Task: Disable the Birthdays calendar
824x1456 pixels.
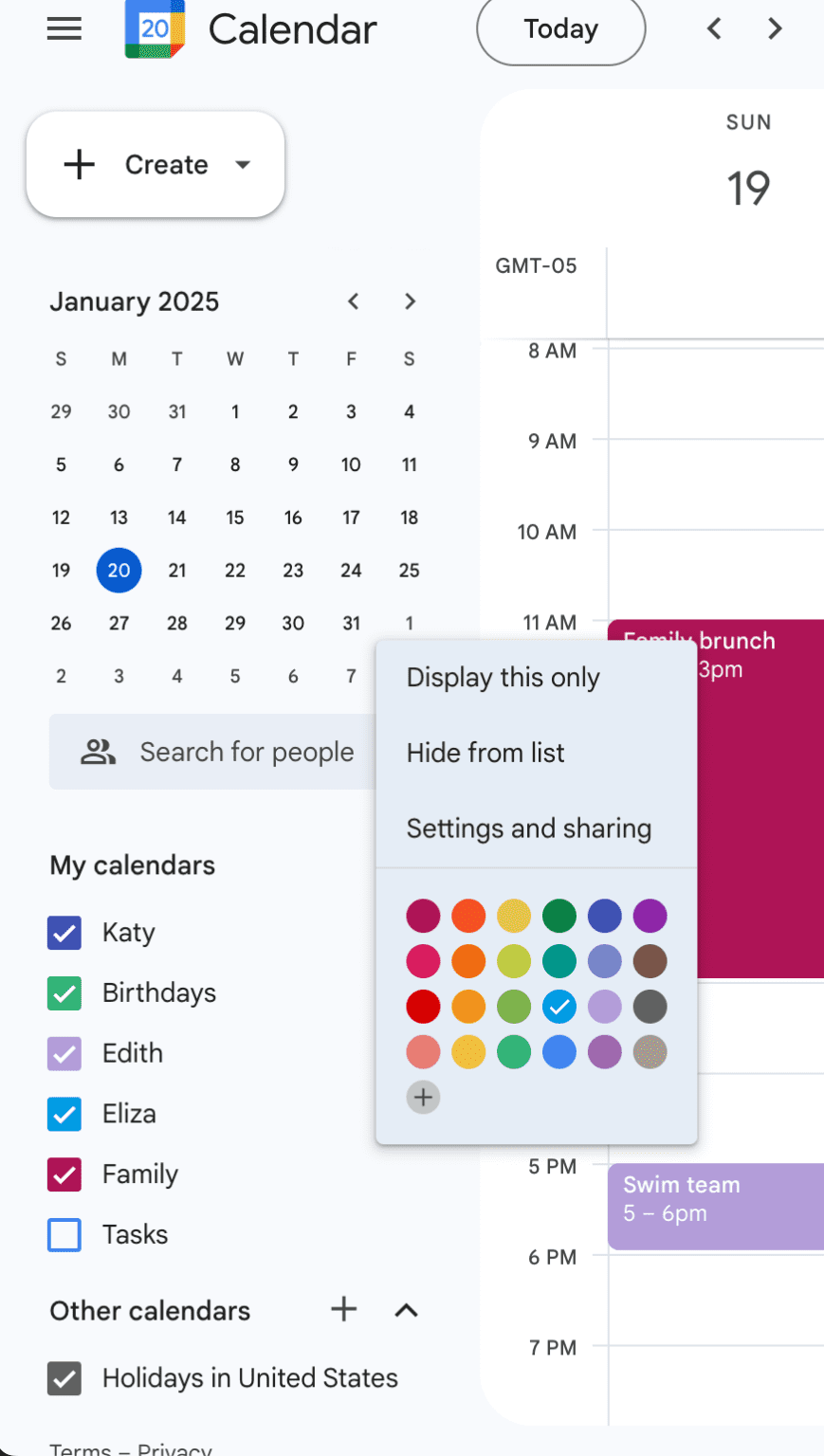Action: coord(64,992)
